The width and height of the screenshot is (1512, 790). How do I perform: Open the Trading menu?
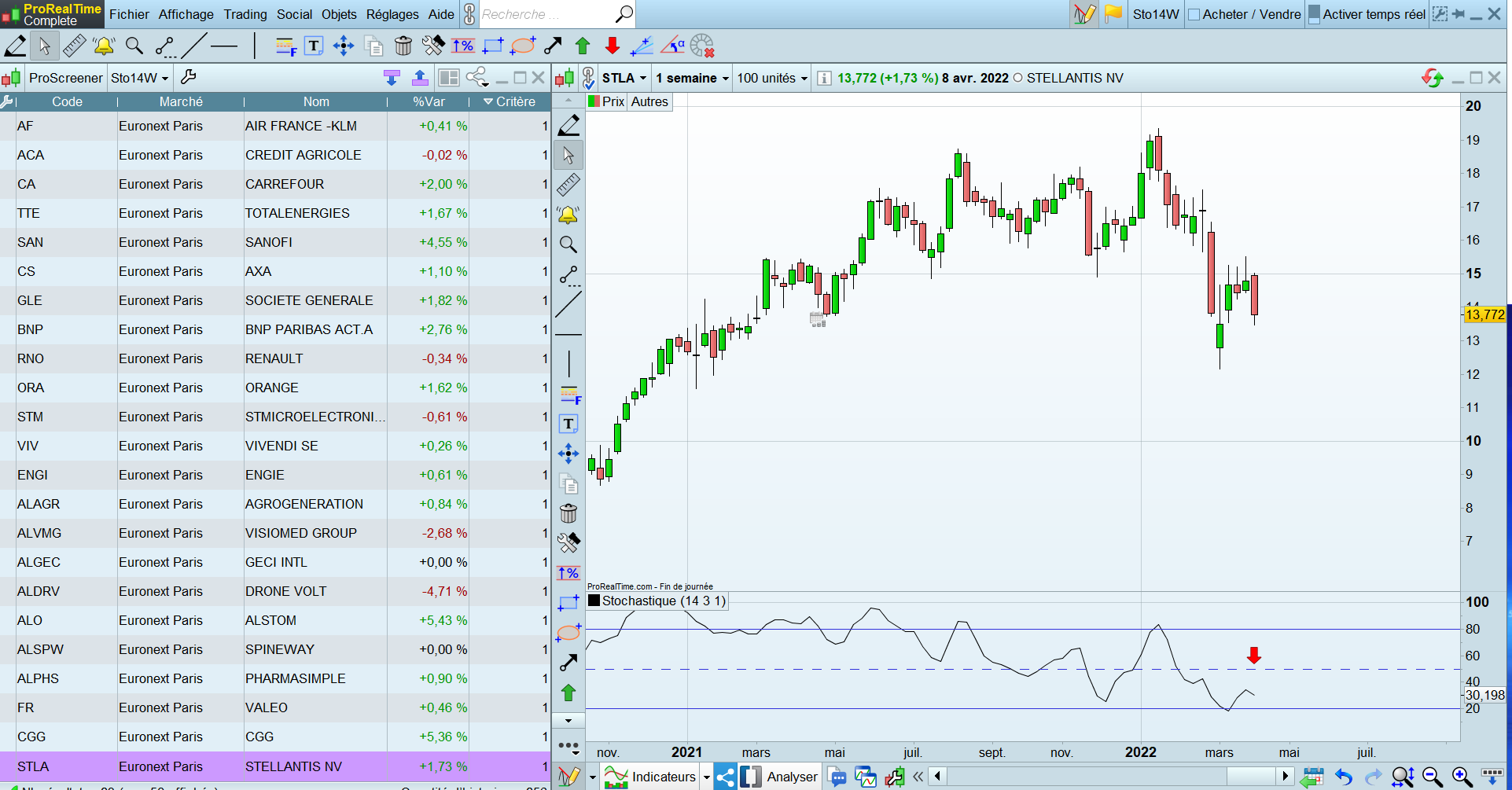245,14
